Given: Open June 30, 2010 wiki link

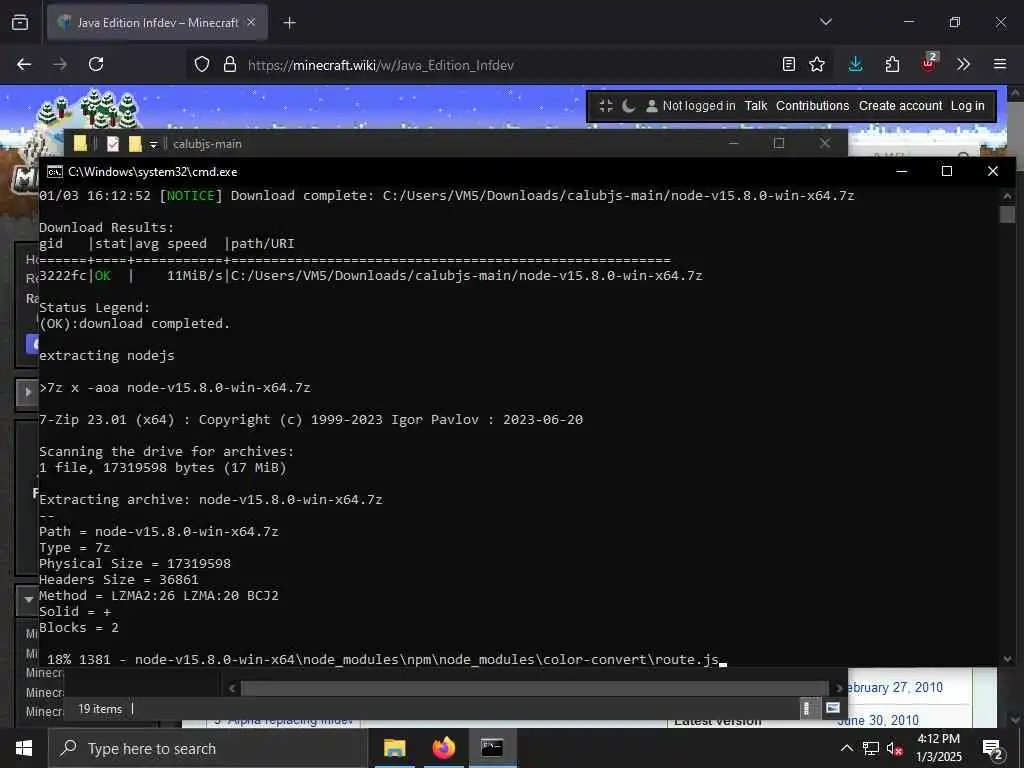Looking at the screenshot, I should click(x=878, y=720).
